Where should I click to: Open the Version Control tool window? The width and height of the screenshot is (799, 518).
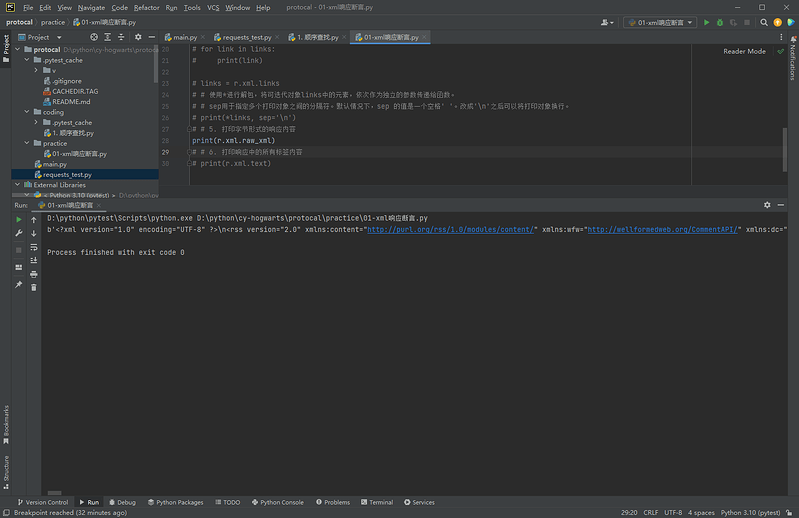[x=43, y=502]
